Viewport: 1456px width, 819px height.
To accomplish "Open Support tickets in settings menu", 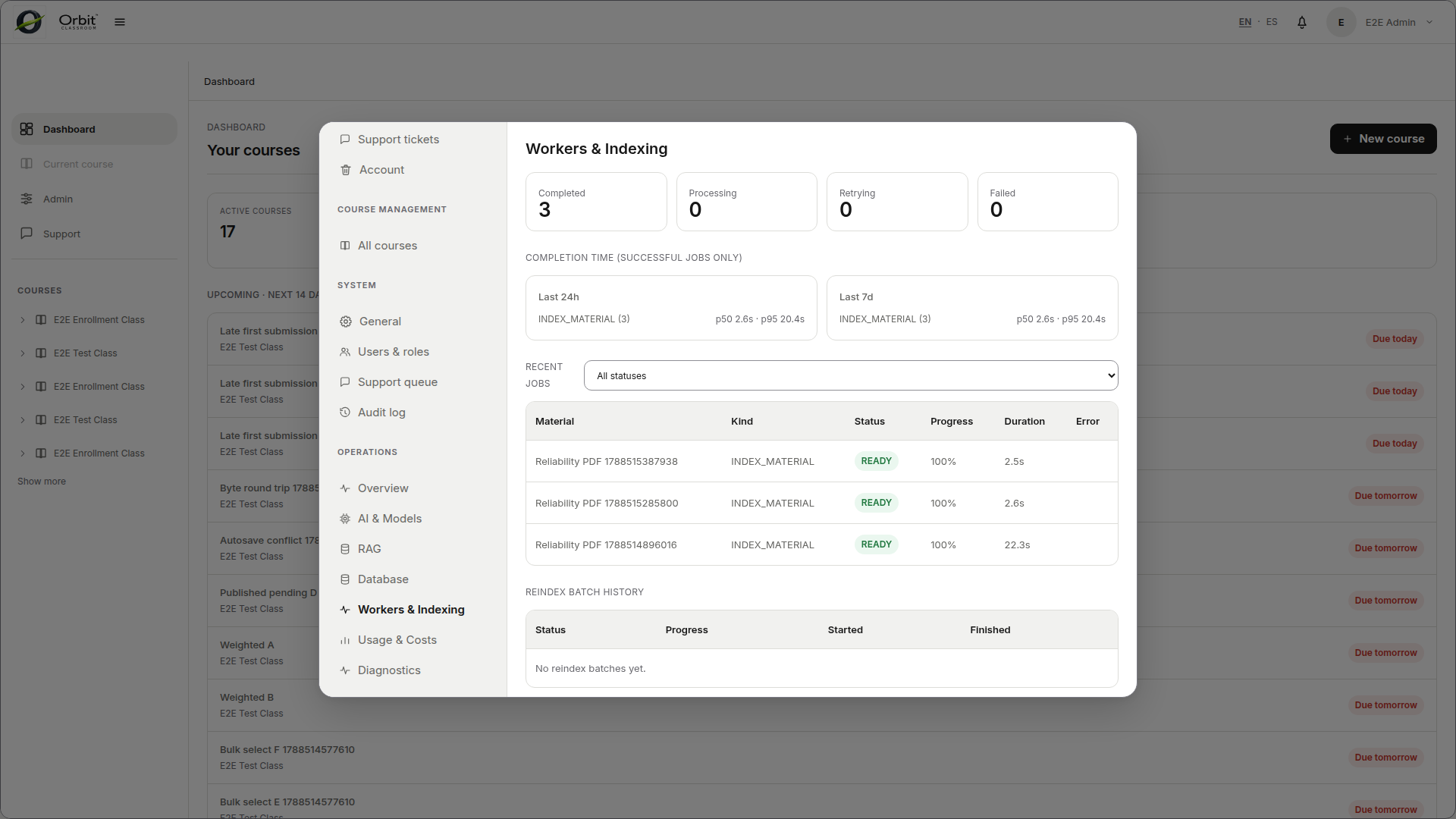I will (398, 140).
